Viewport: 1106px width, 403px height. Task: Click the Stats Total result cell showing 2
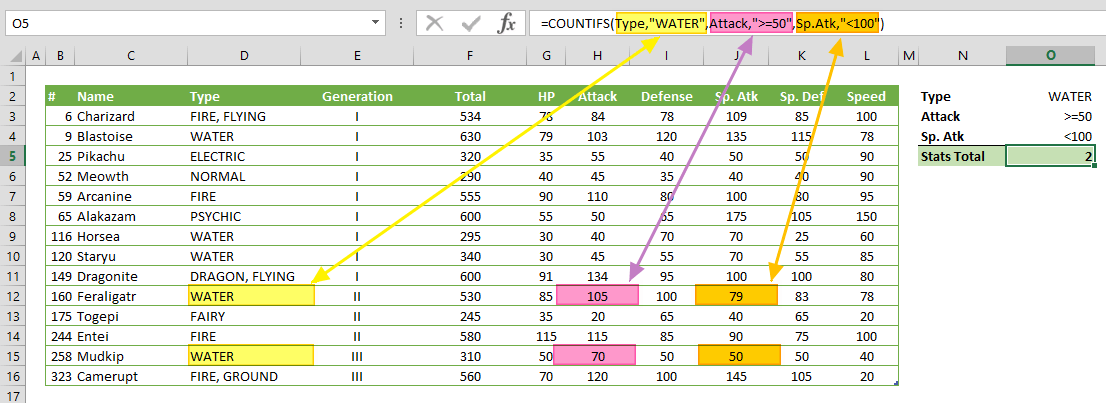(x=1051, y=156)
